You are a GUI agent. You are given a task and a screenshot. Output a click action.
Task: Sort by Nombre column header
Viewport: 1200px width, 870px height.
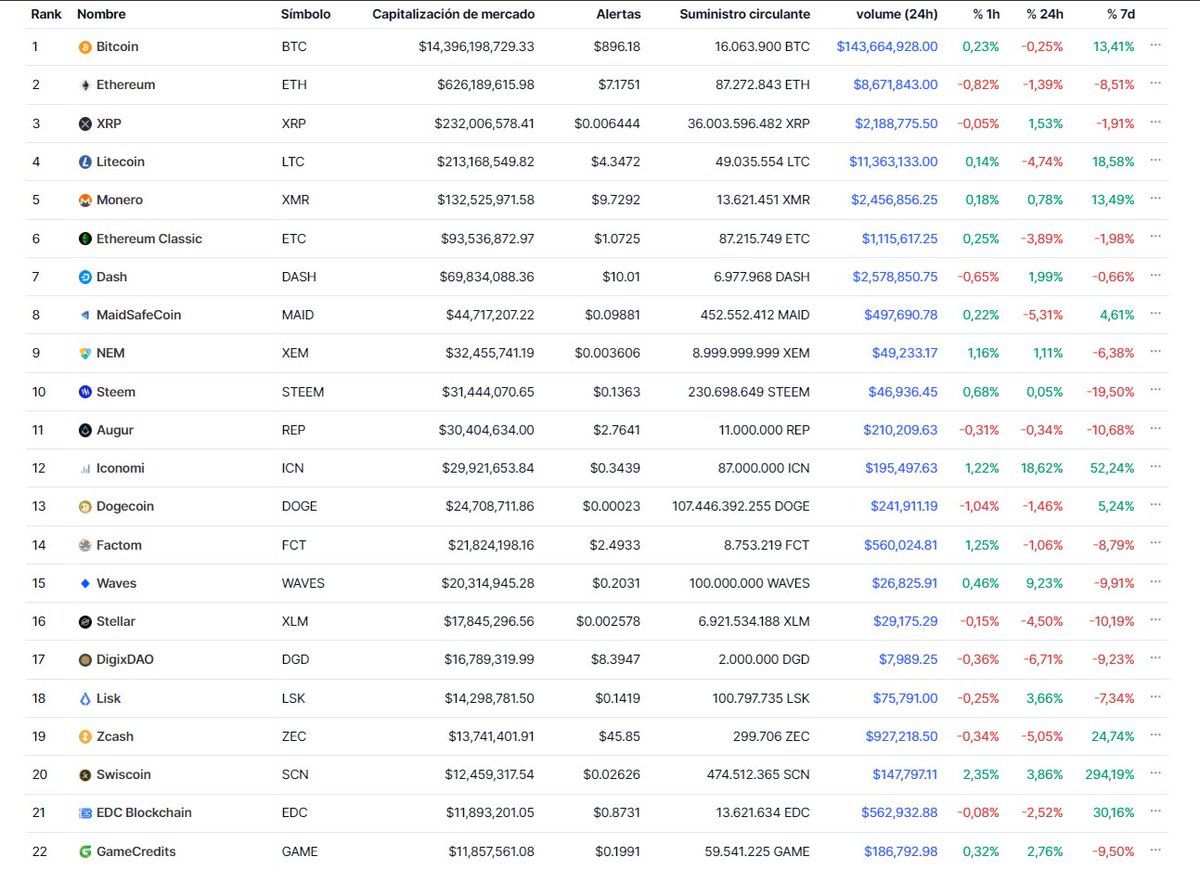pos(101,14)
